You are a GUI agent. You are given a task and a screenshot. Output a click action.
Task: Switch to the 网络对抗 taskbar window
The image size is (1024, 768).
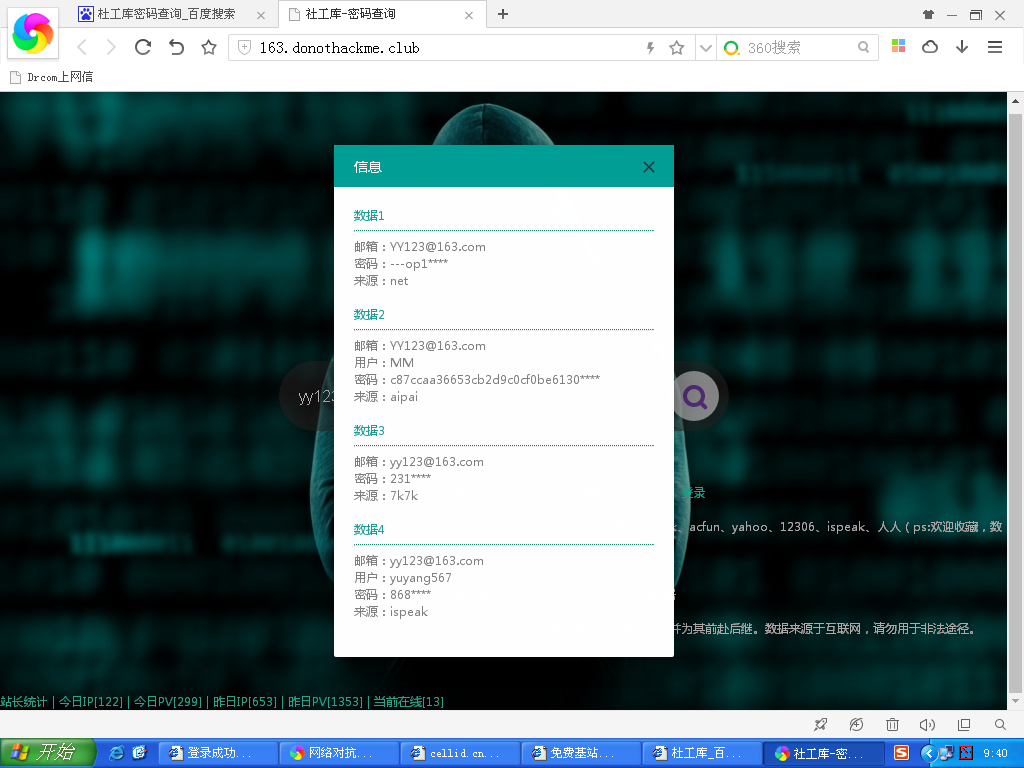(338, 753)
